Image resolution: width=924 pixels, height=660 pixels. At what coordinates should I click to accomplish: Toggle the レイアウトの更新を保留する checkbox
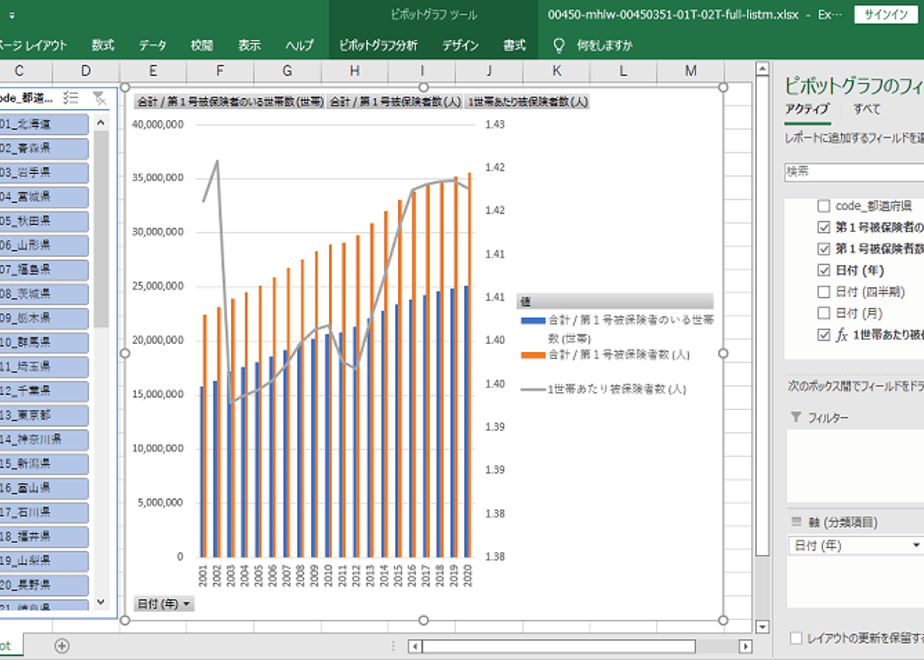[796, 638]
